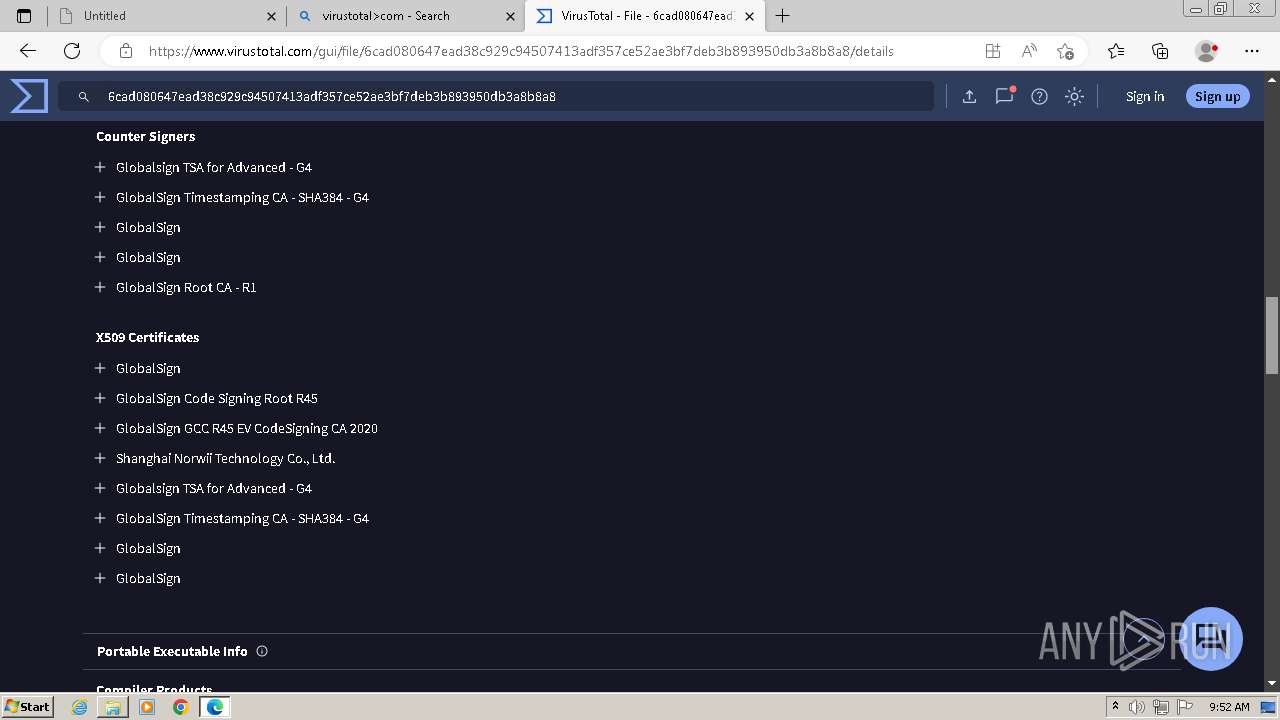Click the taskbar clock 9:52 AM
The width and height of the screenshot is (1280, 720).
pyautogui.click(x=1229, y=707)
